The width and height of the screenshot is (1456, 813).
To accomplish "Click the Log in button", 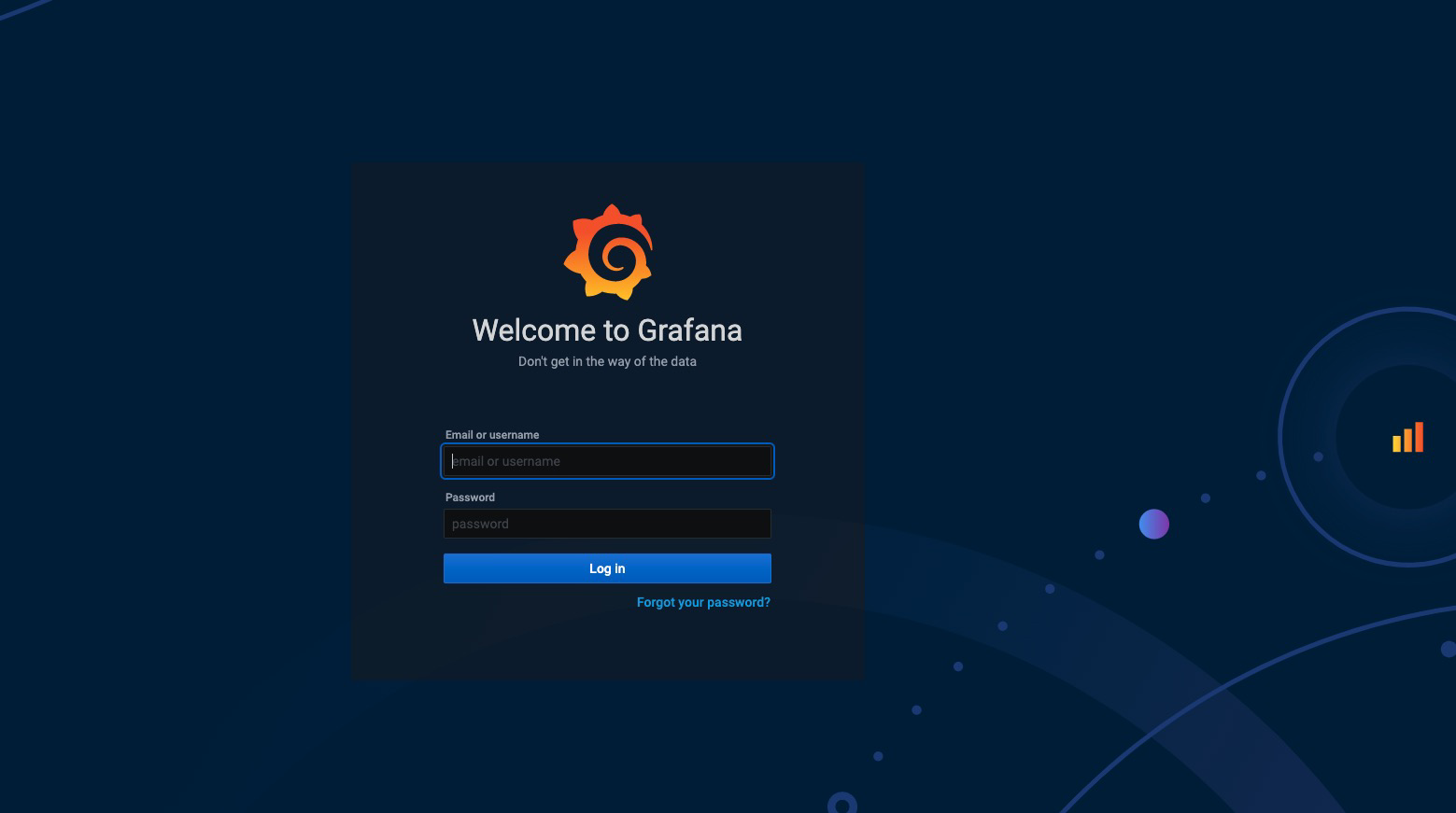I will pos(607,568).
